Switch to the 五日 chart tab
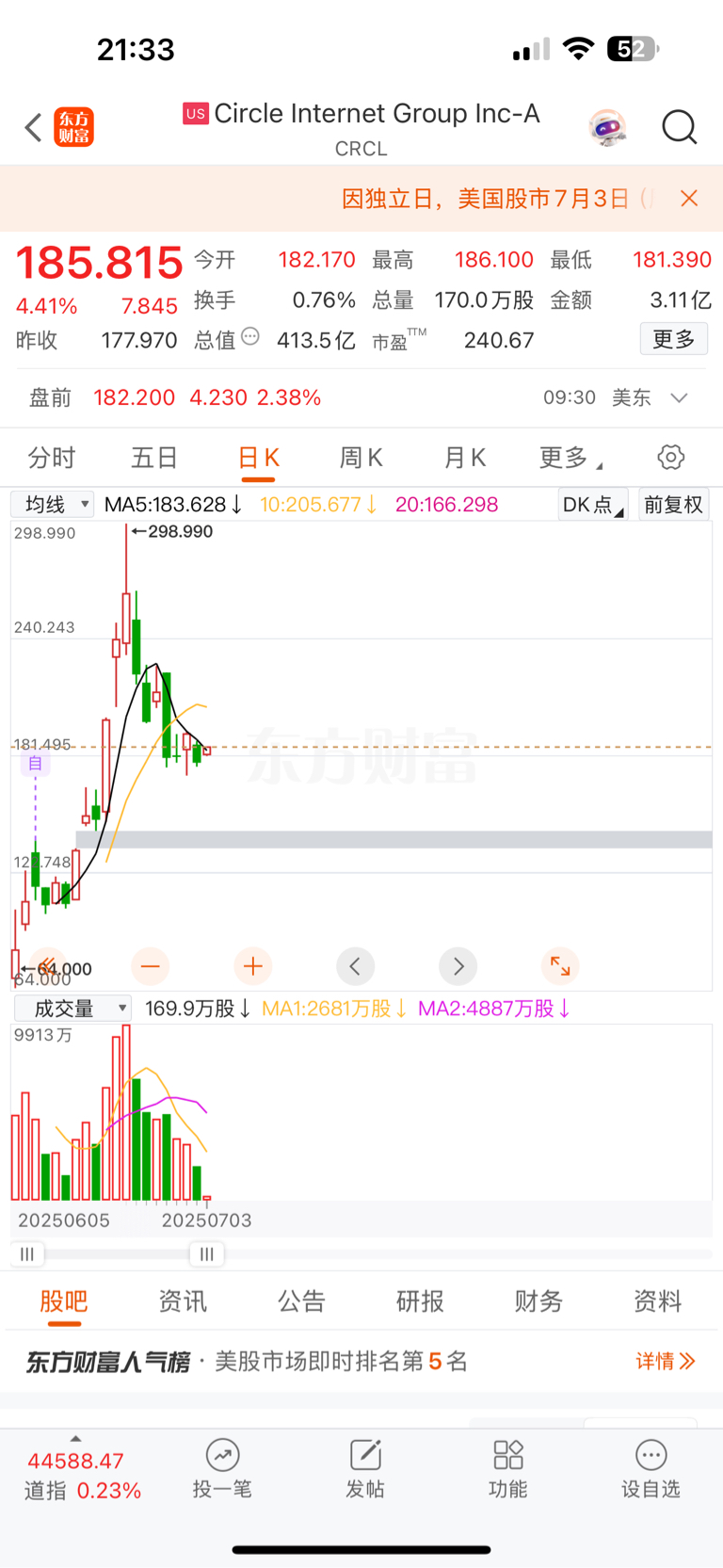 [154, 459]
